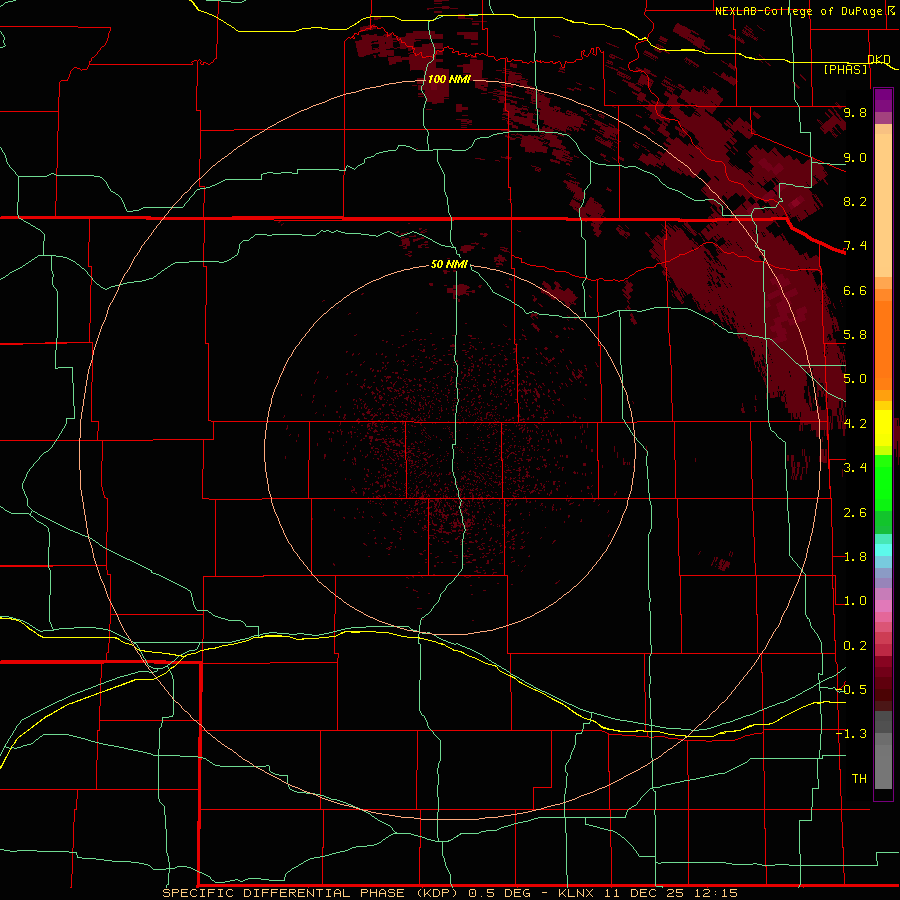
Task: Click the 1.8 scale value
Action: (855, 557)
